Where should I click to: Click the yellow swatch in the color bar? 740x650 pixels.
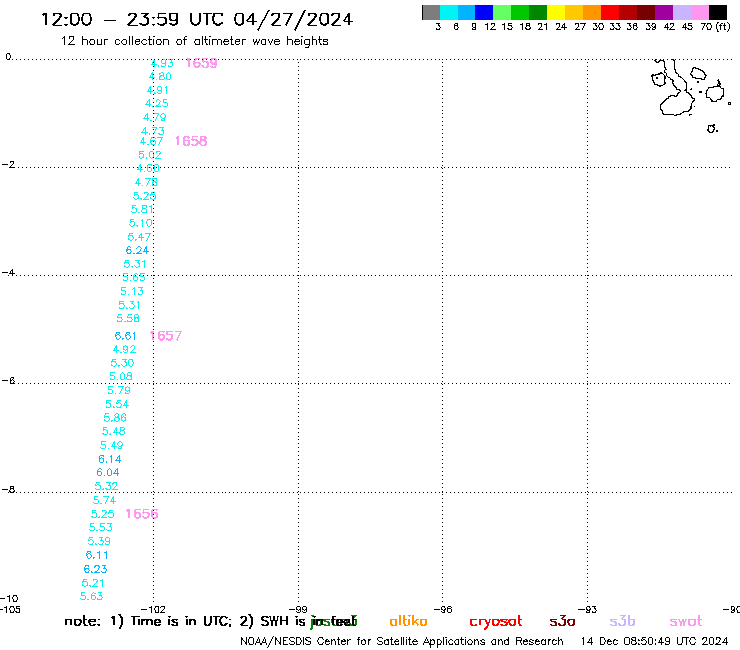point(556,12)
